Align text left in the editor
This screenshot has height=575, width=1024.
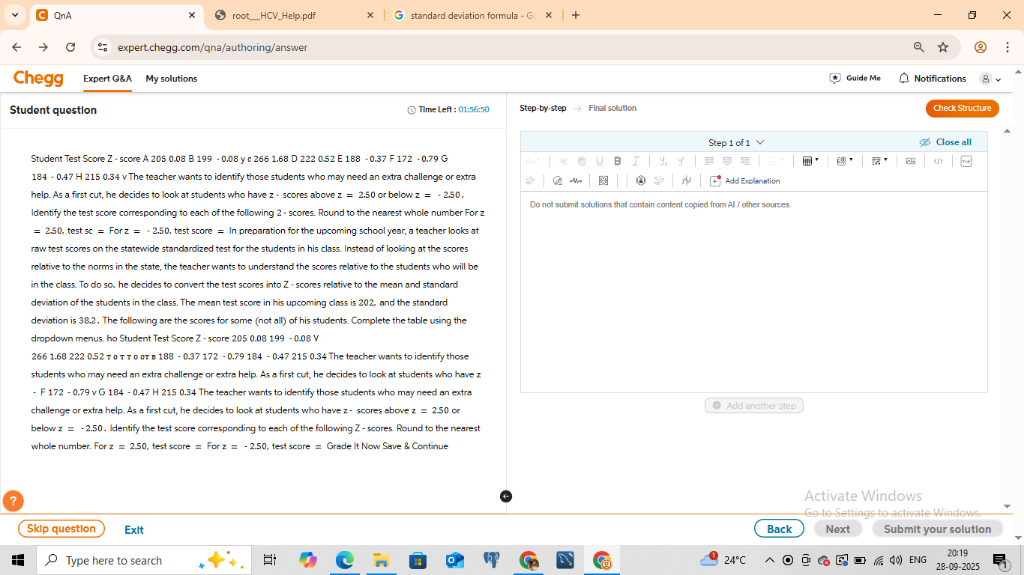point(709,161)
